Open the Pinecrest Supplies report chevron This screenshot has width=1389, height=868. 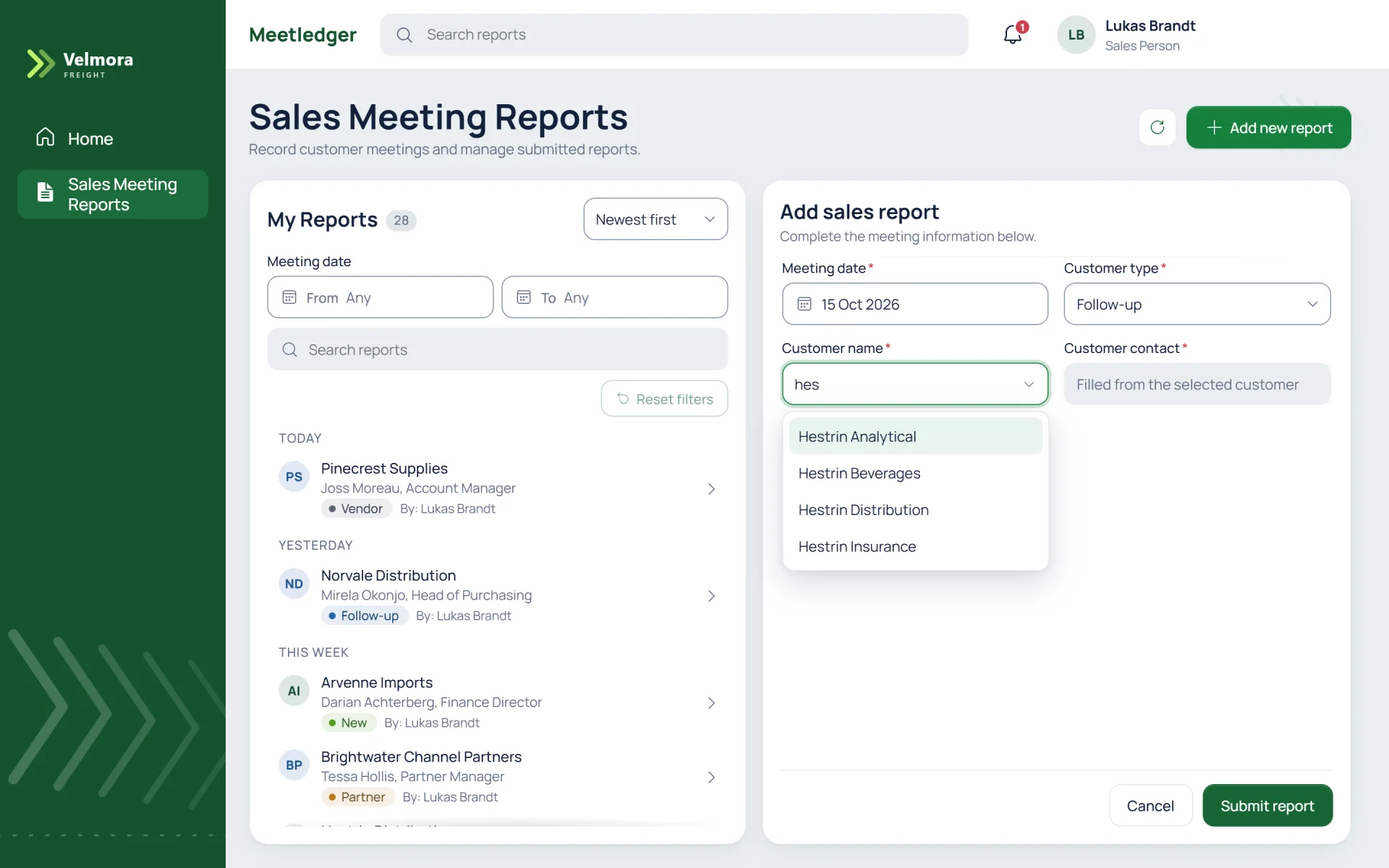[x=711, y=489]
